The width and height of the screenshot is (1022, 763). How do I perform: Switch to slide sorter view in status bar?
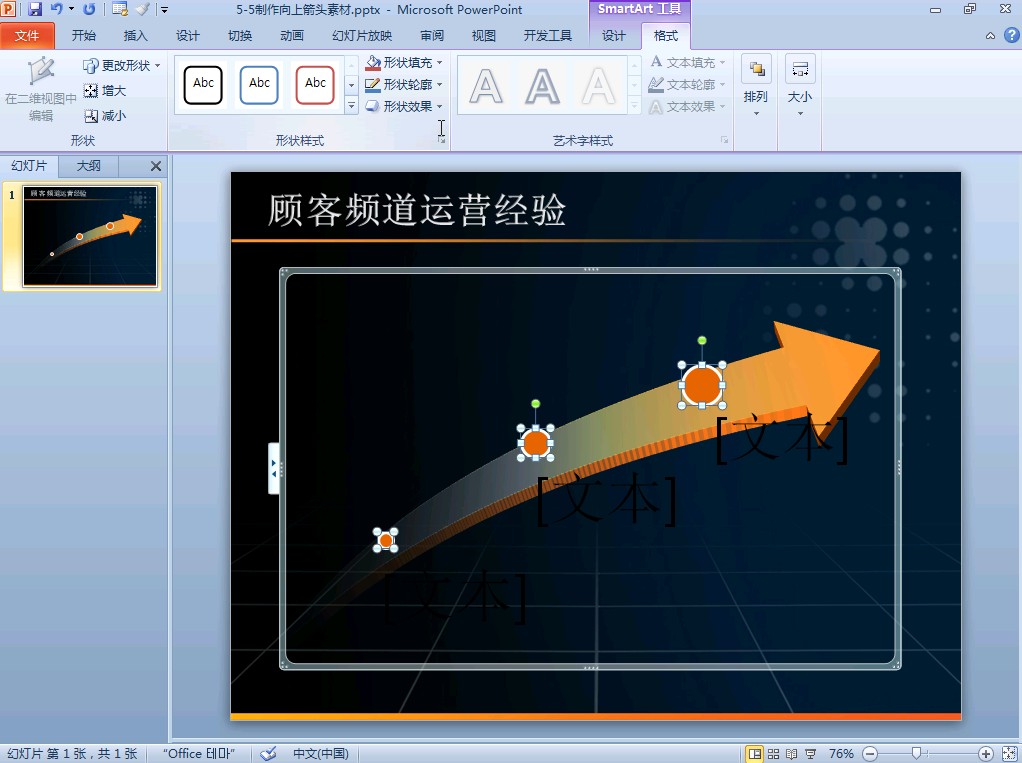pyautogui.click(x=774, y=754)
